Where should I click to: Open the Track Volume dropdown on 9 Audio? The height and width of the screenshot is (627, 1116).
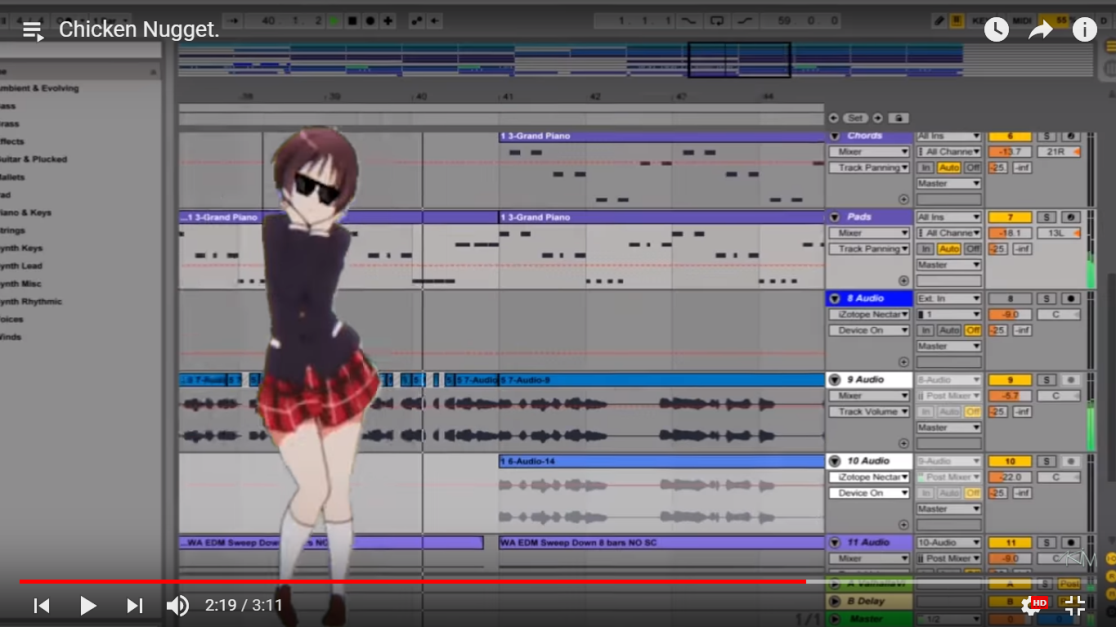point(869,412)
